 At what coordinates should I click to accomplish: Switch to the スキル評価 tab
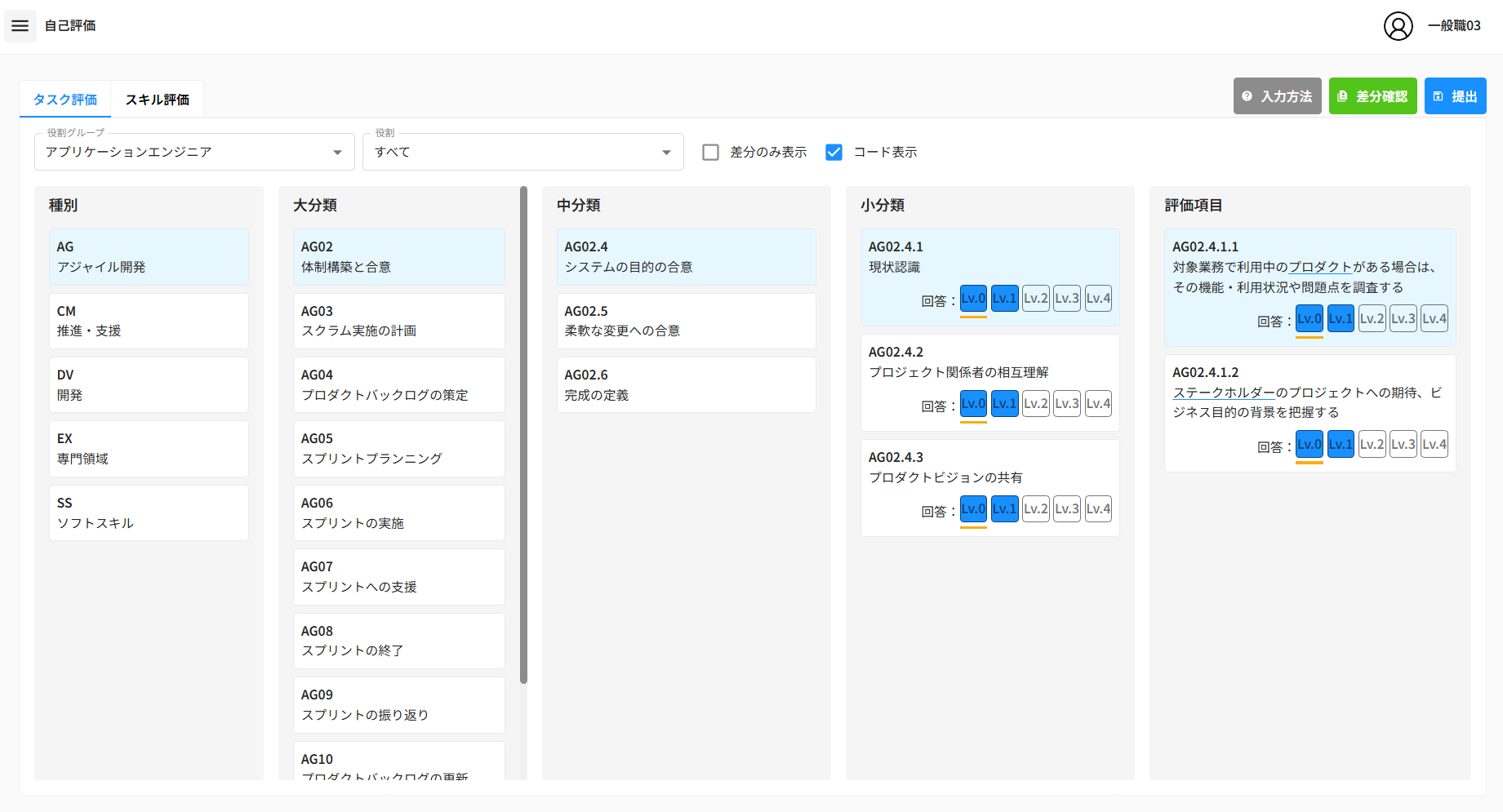158,100
